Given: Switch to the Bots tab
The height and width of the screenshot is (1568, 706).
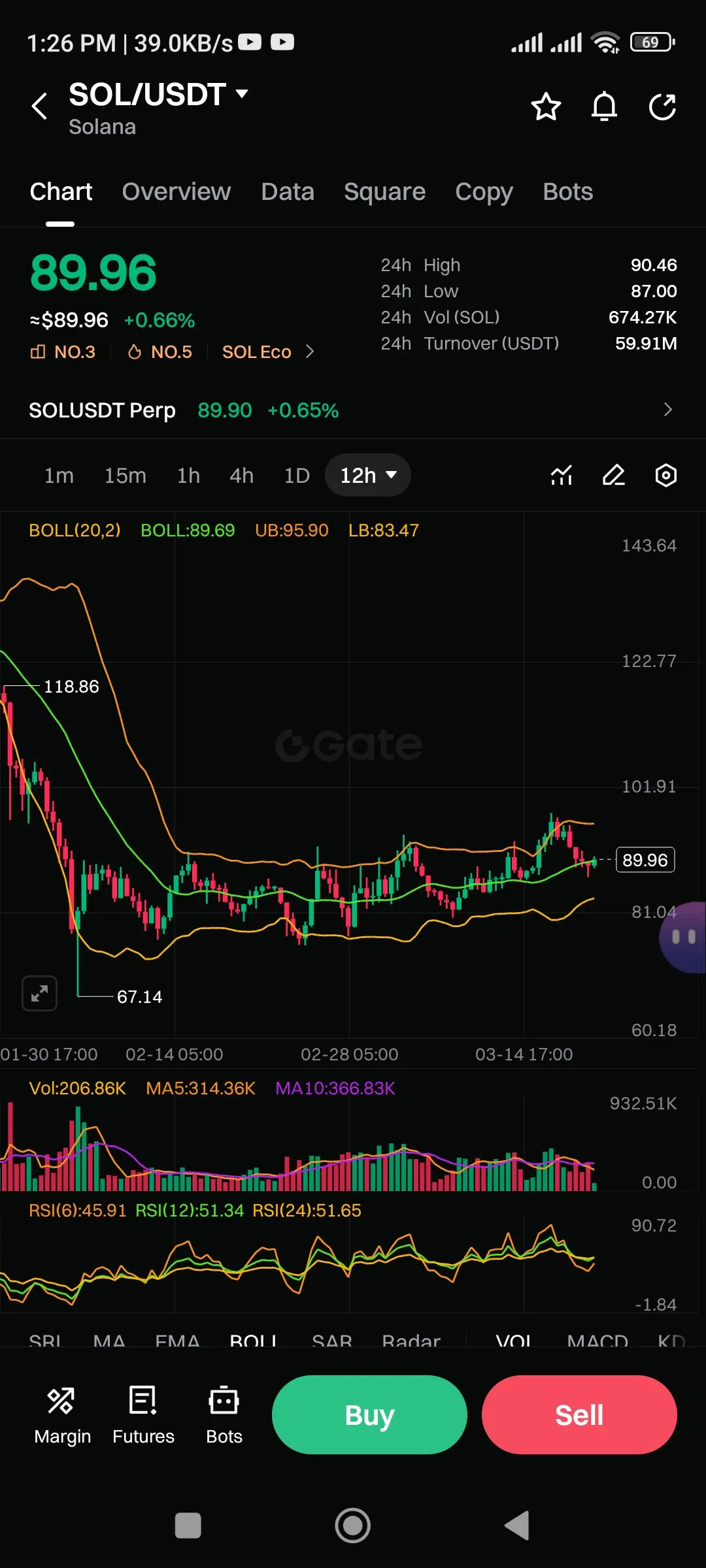Looking at the screenshot, I should coord(567,192).
